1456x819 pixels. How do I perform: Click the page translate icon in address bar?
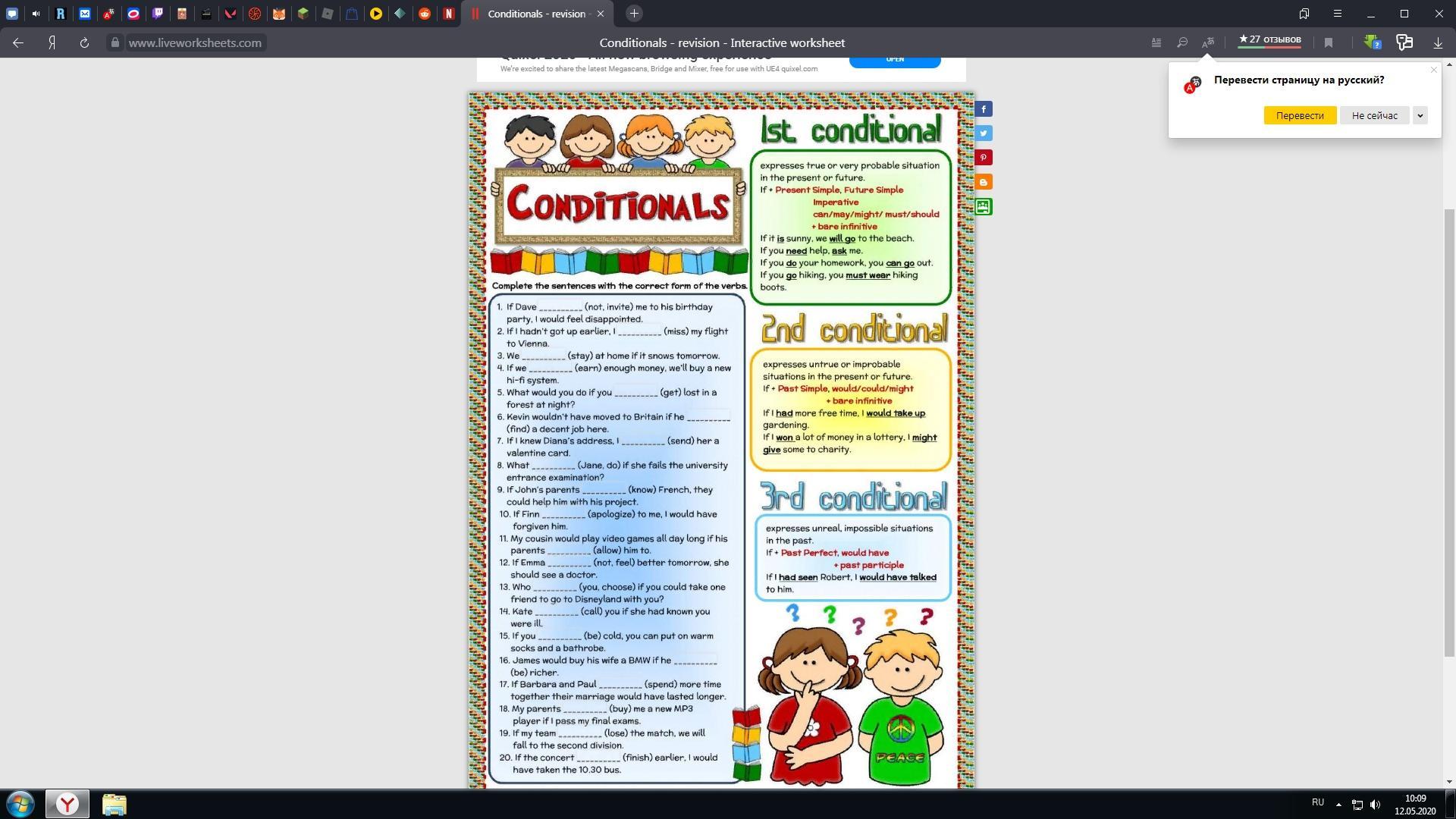coord(1208,43)
